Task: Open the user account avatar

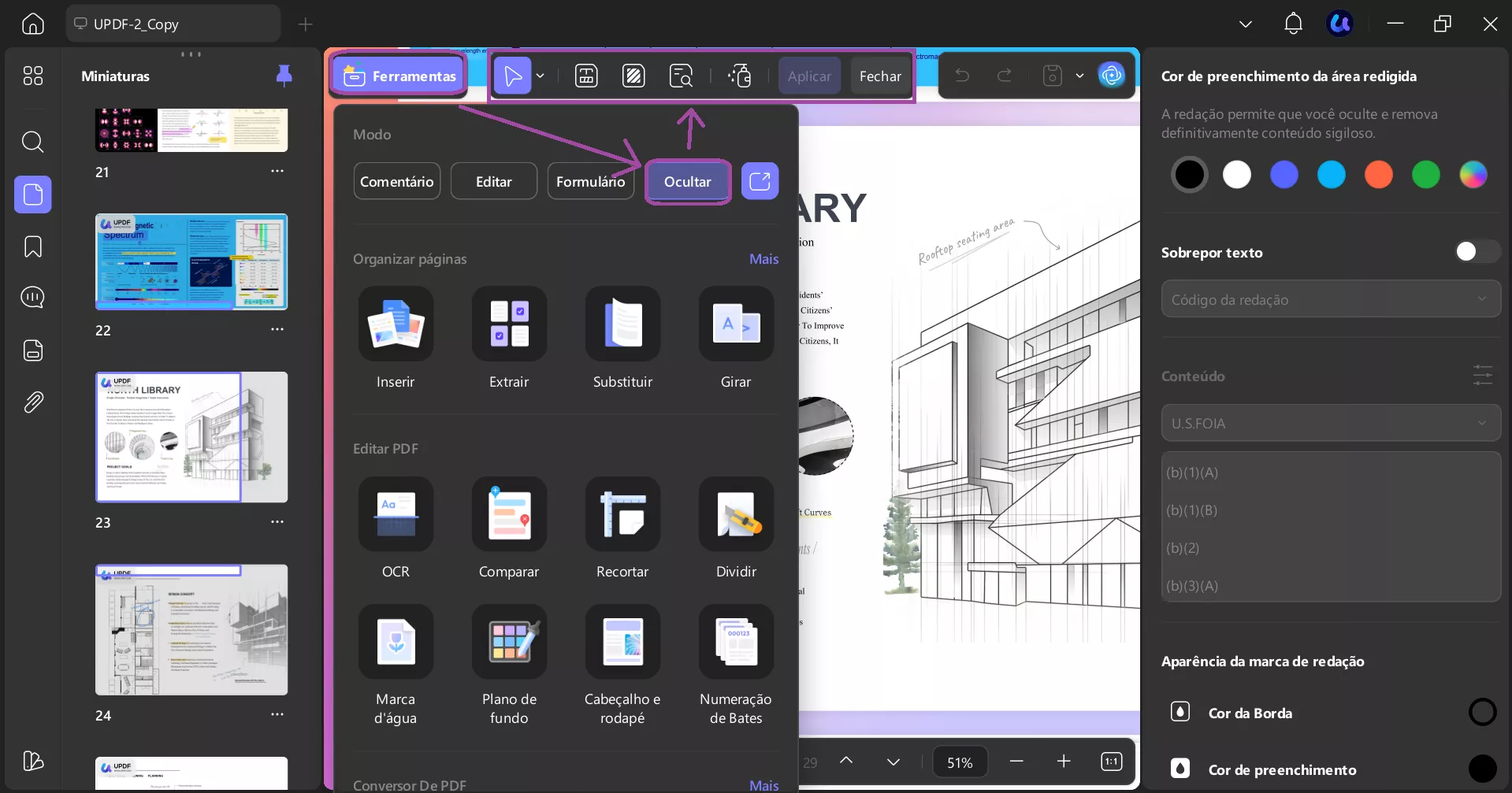Action: tap(1340, 24)
